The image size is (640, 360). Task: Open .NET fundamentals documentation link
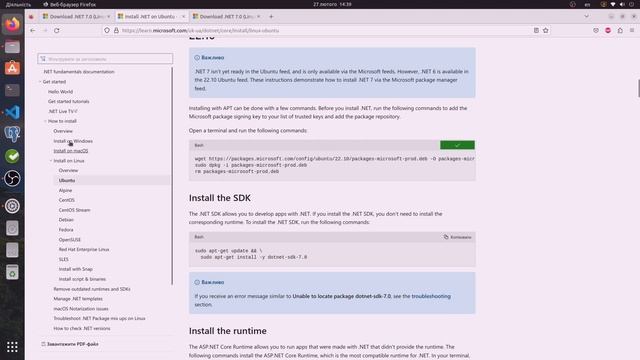79,72
